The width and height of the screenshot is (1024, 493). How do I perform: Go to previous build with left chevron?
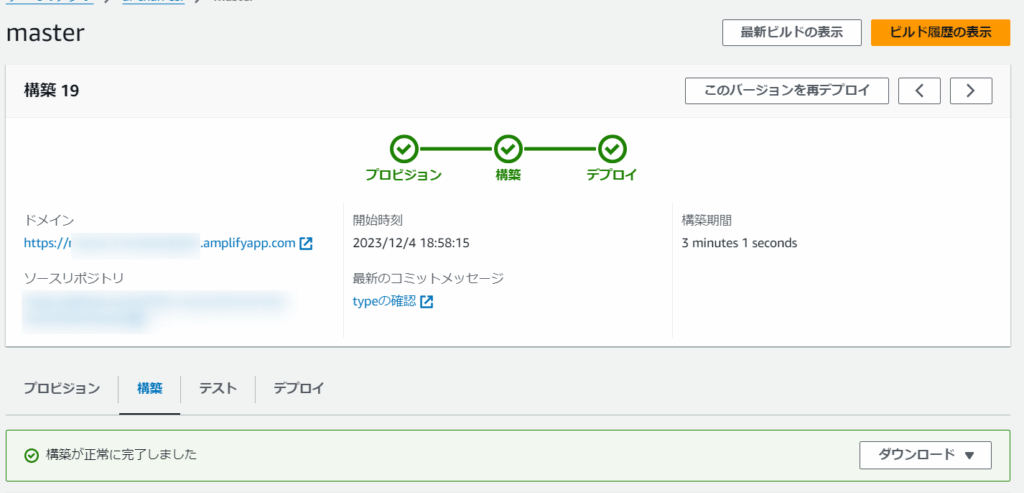coord(919,91)
